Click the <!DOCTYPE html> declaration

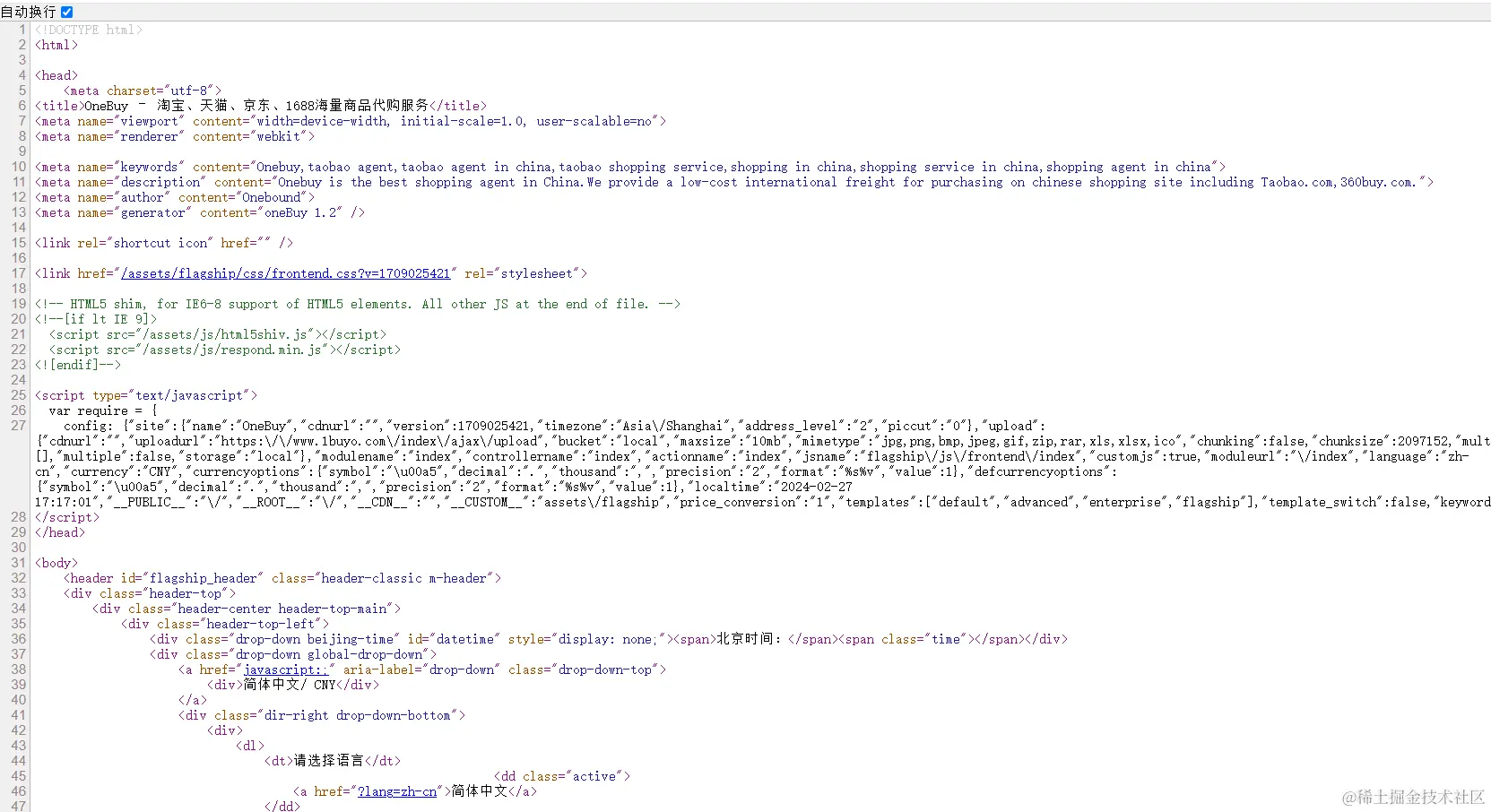(x=89, y=30)
